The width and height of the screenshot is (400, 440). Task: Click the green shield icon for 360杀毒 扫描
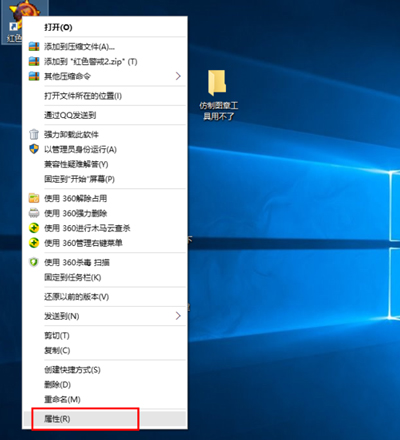[34, 262]
